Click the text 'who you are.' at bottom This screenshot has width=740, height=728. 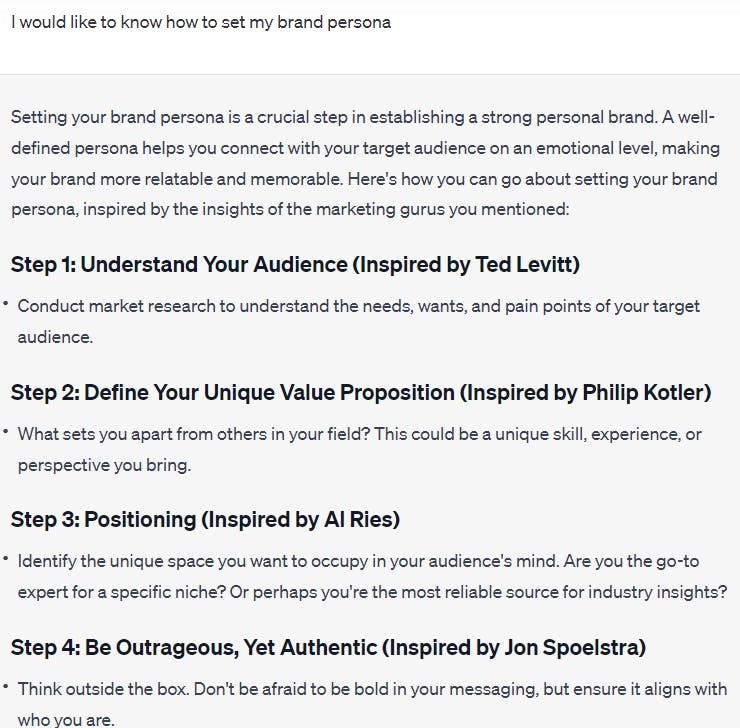[66, 720]
